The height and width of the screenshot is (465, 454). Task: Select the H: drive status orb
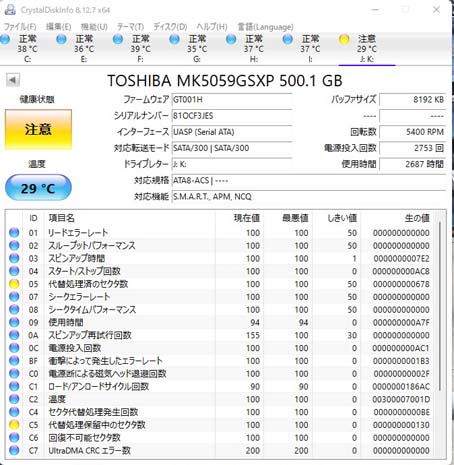[231, 39]
